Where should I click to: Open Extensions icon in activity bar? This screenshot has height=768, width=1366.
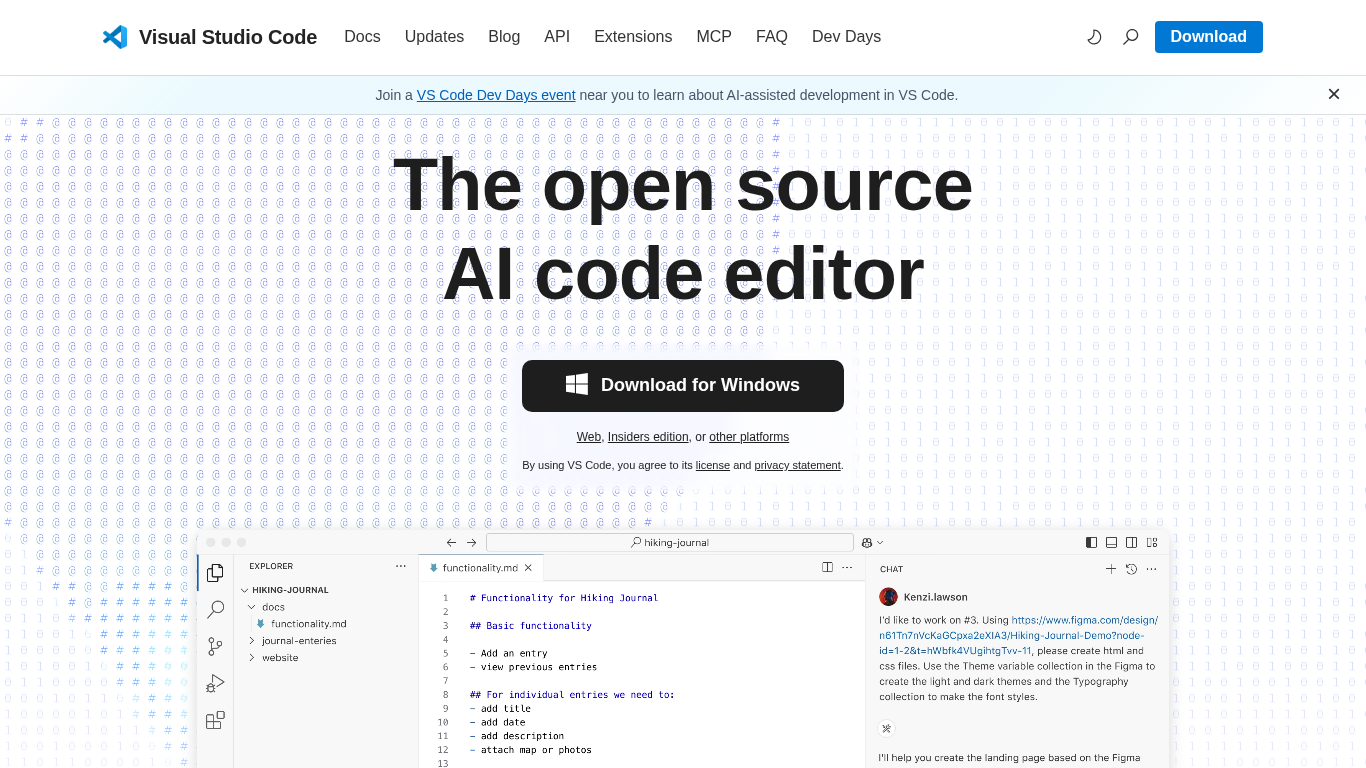[215, 720]
